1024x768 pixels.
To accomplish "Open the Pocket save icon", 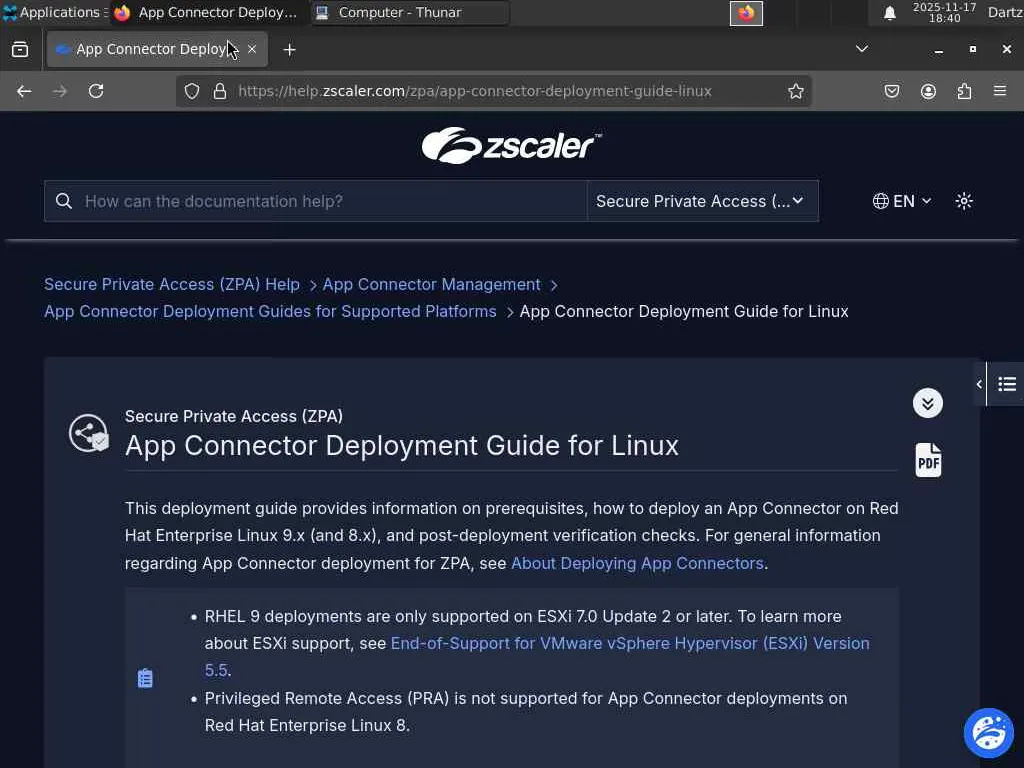I will point(891,91).
